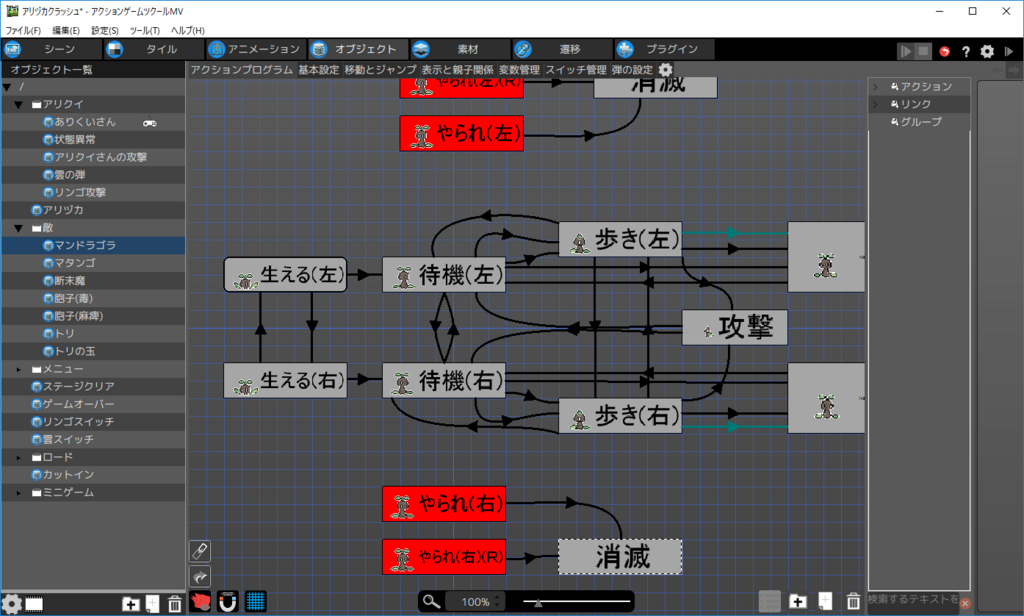Add new item page icon below action panel
The image size is (1024, 616).
[825, 601]
